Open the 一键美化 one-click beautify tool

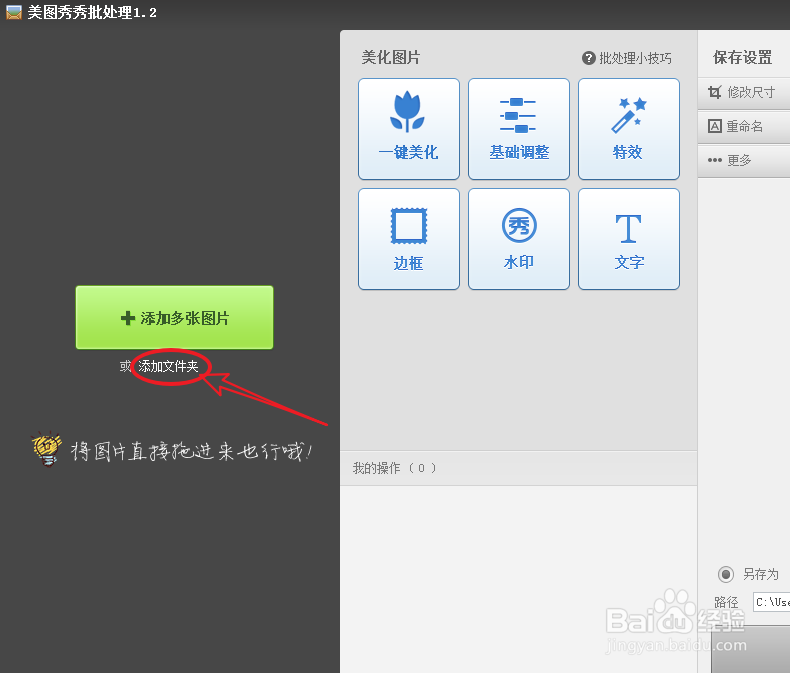[409, 129]
